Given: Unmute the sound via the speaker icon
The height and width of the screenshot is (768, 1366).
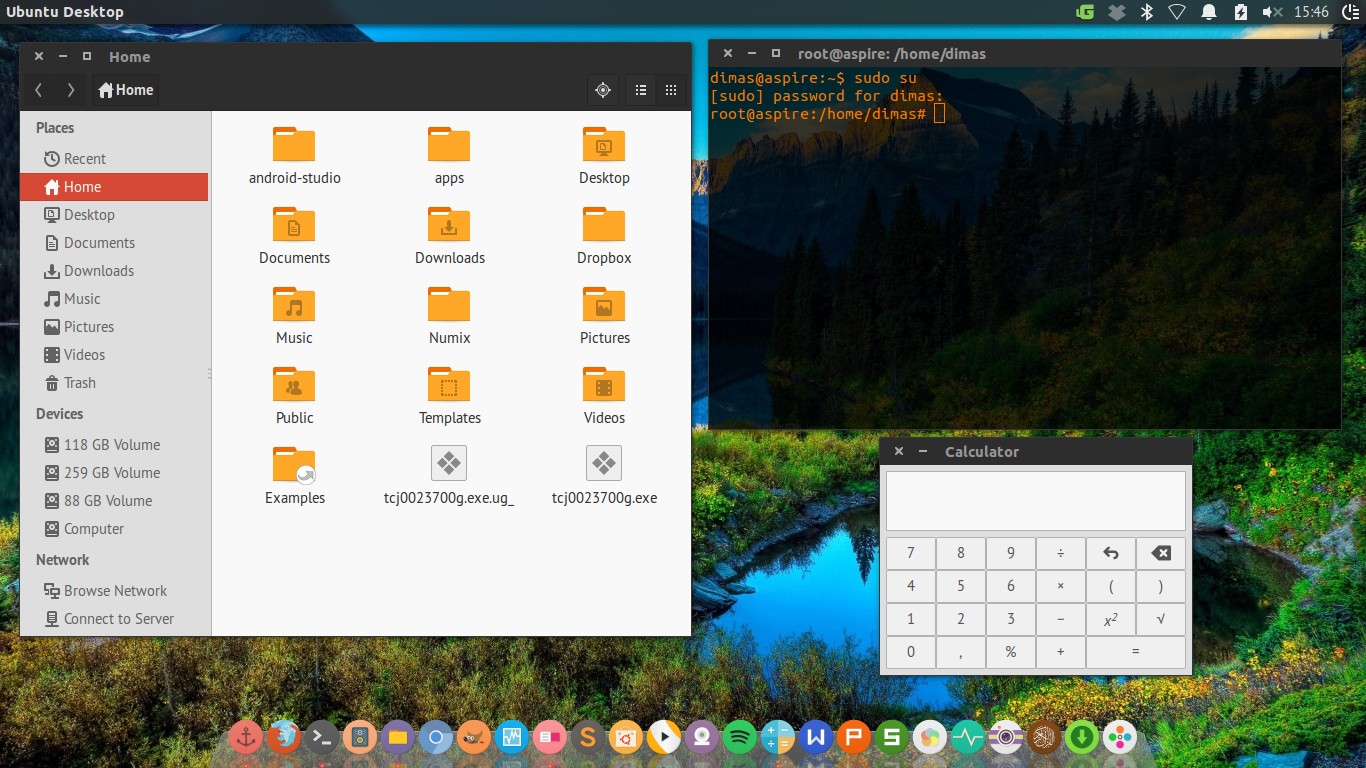Looking at the screenshot, I should [x=1273, y=13].
